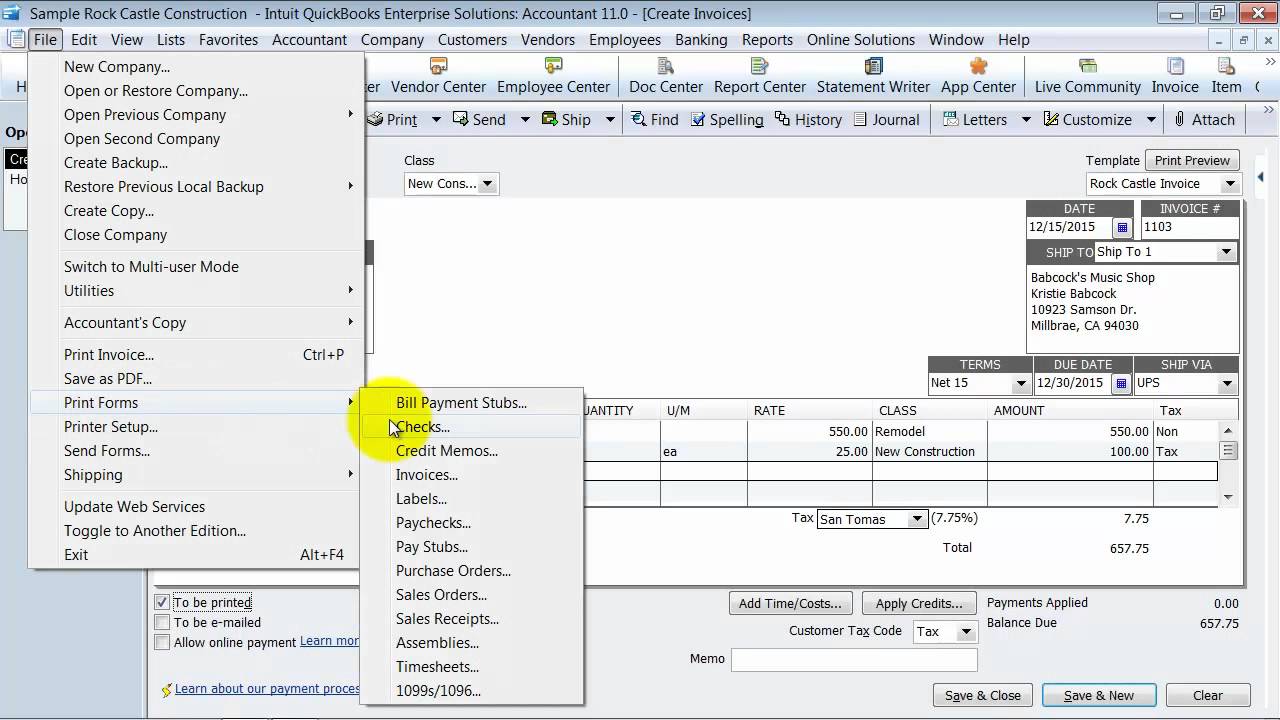Open the calendar icon beside invoice DATE
Viewport: 1280px width, 720px height.
pyautogui.click(x=1122, y=227)
